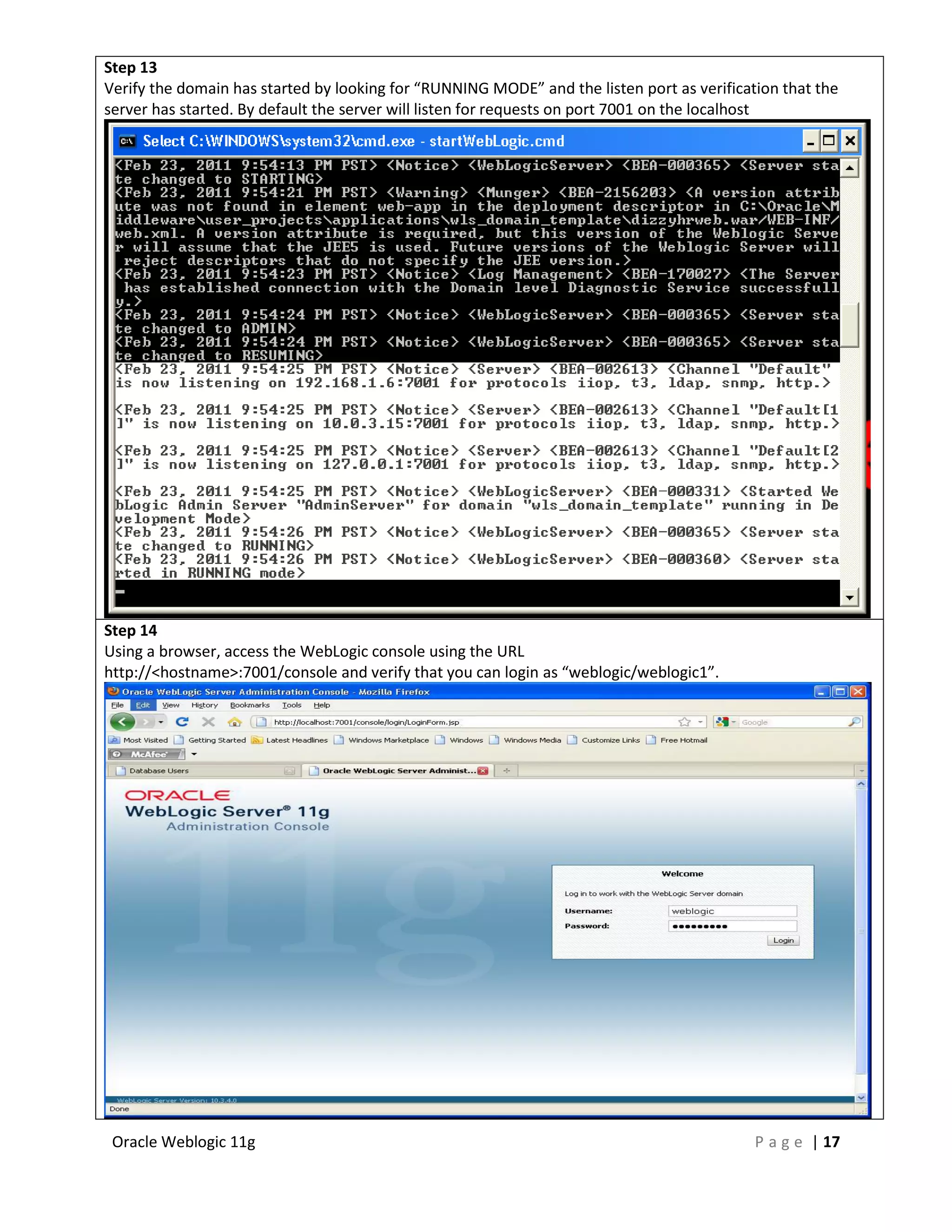This screenshot has height=1232, width=952.
Task: Open the Tools menu in Firefox
Action: pyautogui.click(x=291, y=705)
